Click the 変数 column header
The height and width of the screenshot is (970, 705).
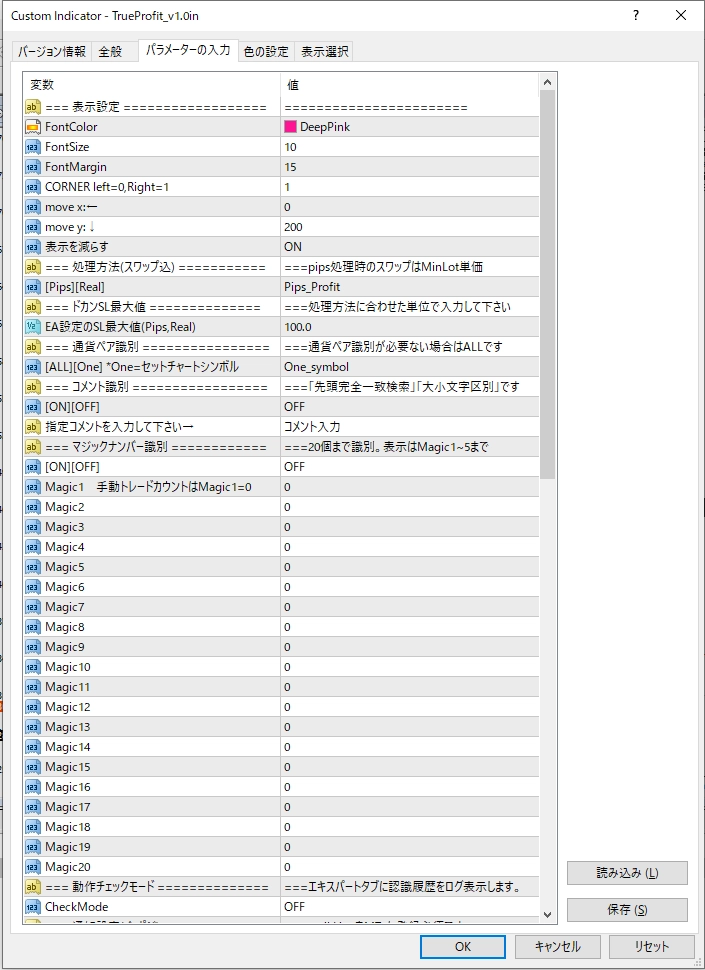[x=152, y=85]
